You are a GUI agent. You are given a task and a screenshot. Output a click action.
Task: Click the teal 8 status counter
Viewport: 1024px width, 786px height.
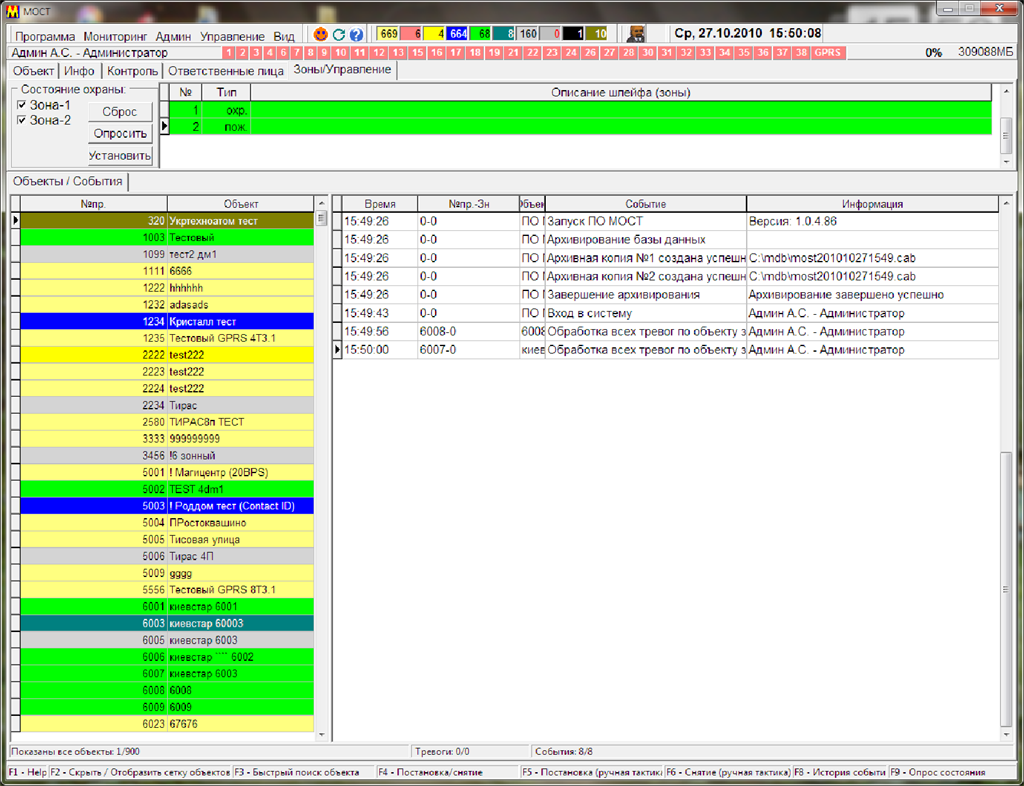(x=504, y=34)
